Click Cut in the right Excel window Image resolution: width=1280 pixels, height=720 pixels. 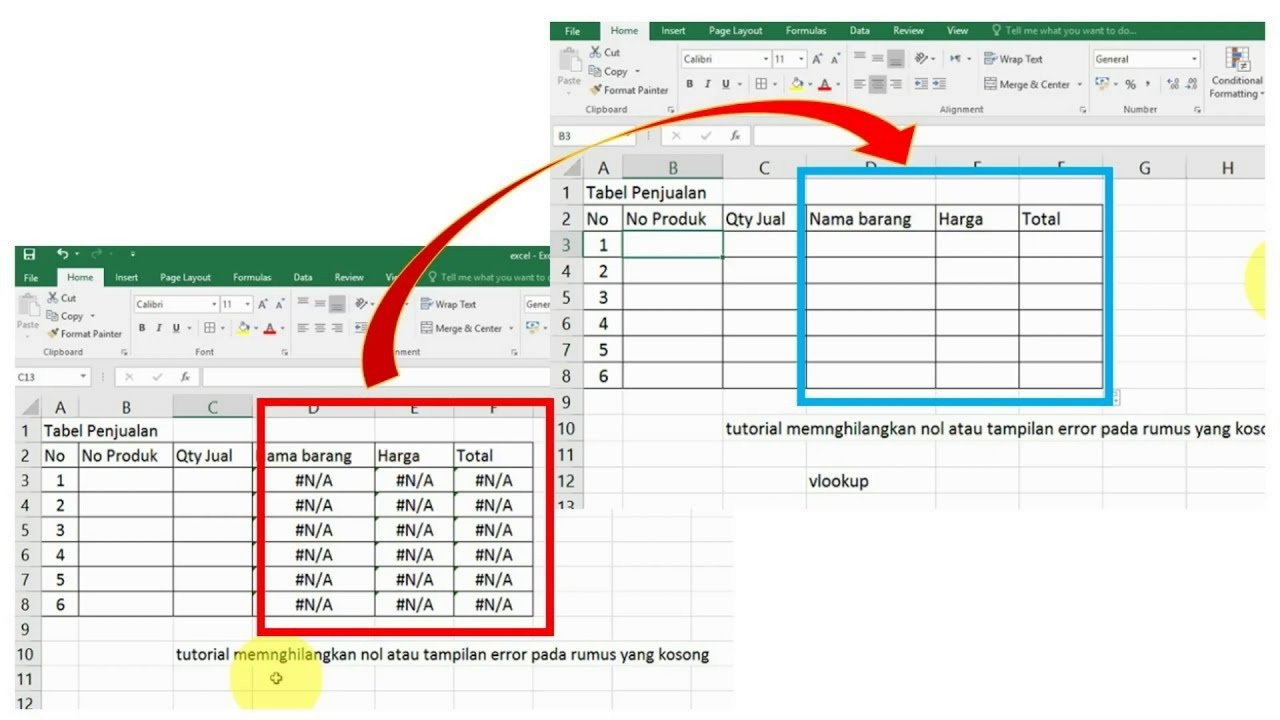pos(604,52)
